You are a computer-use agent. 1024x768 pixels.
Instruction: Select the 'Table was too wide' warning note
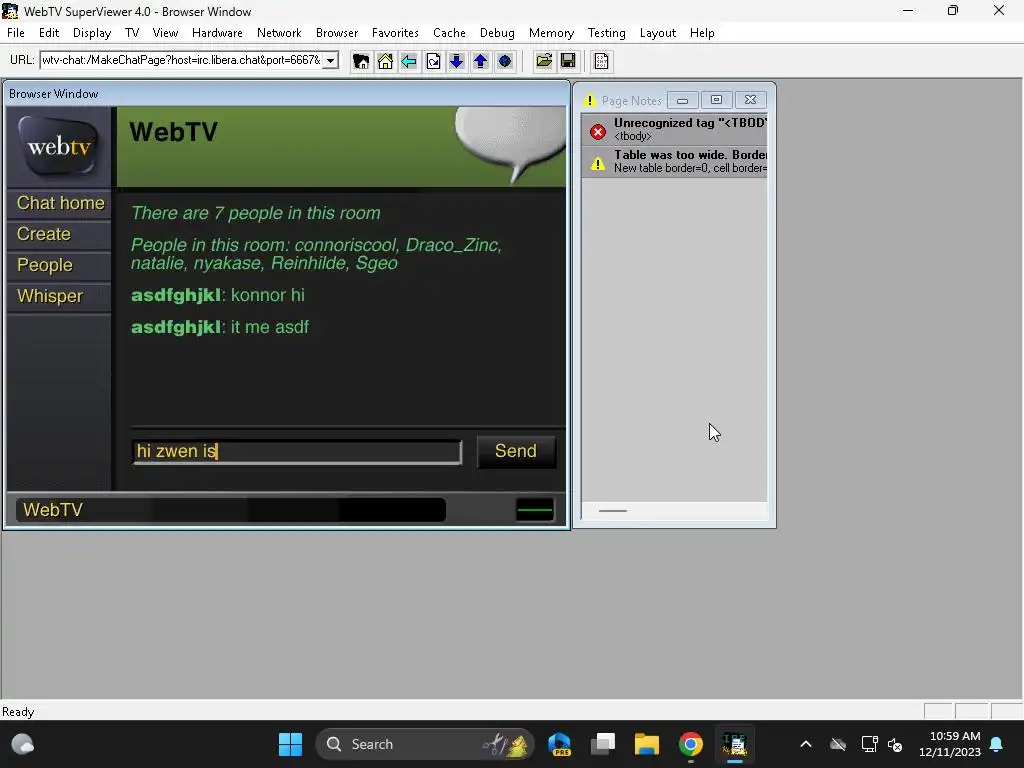point(675,161)
